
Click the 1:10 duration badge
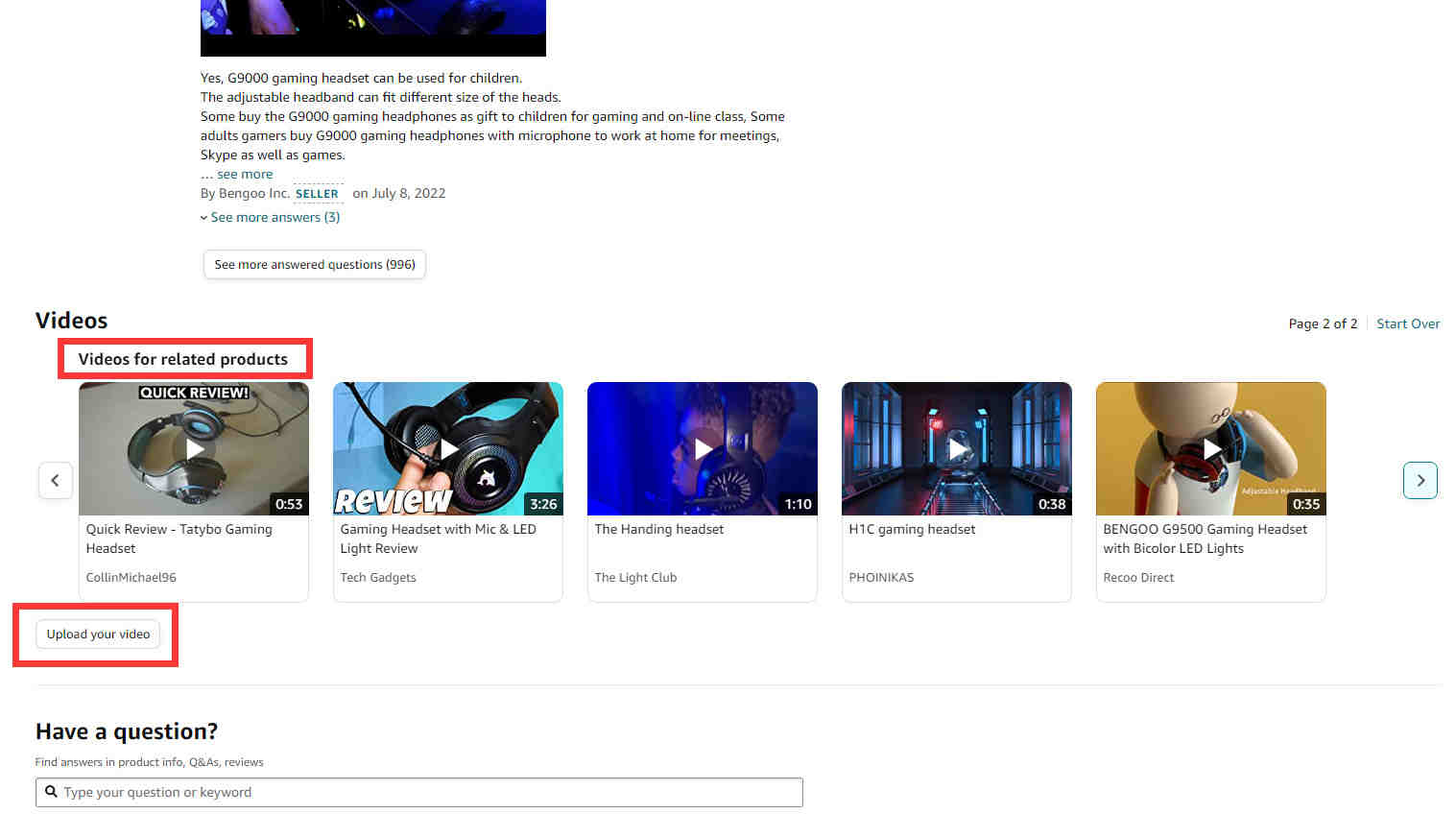coord(798,504)
